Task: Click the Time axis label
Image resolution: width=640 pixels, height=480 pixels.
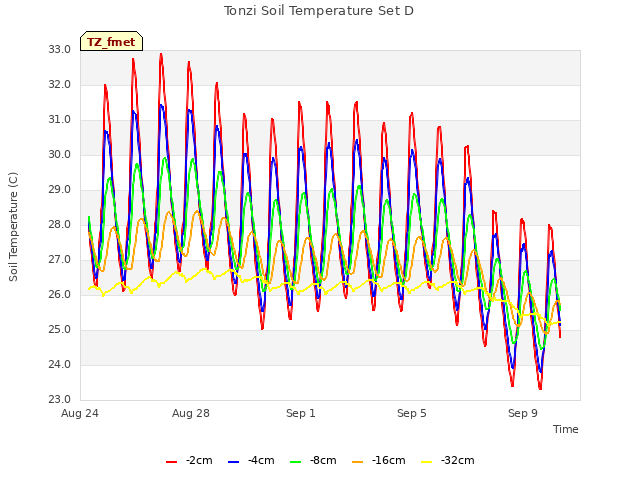Action: click(x=565, y=429)
